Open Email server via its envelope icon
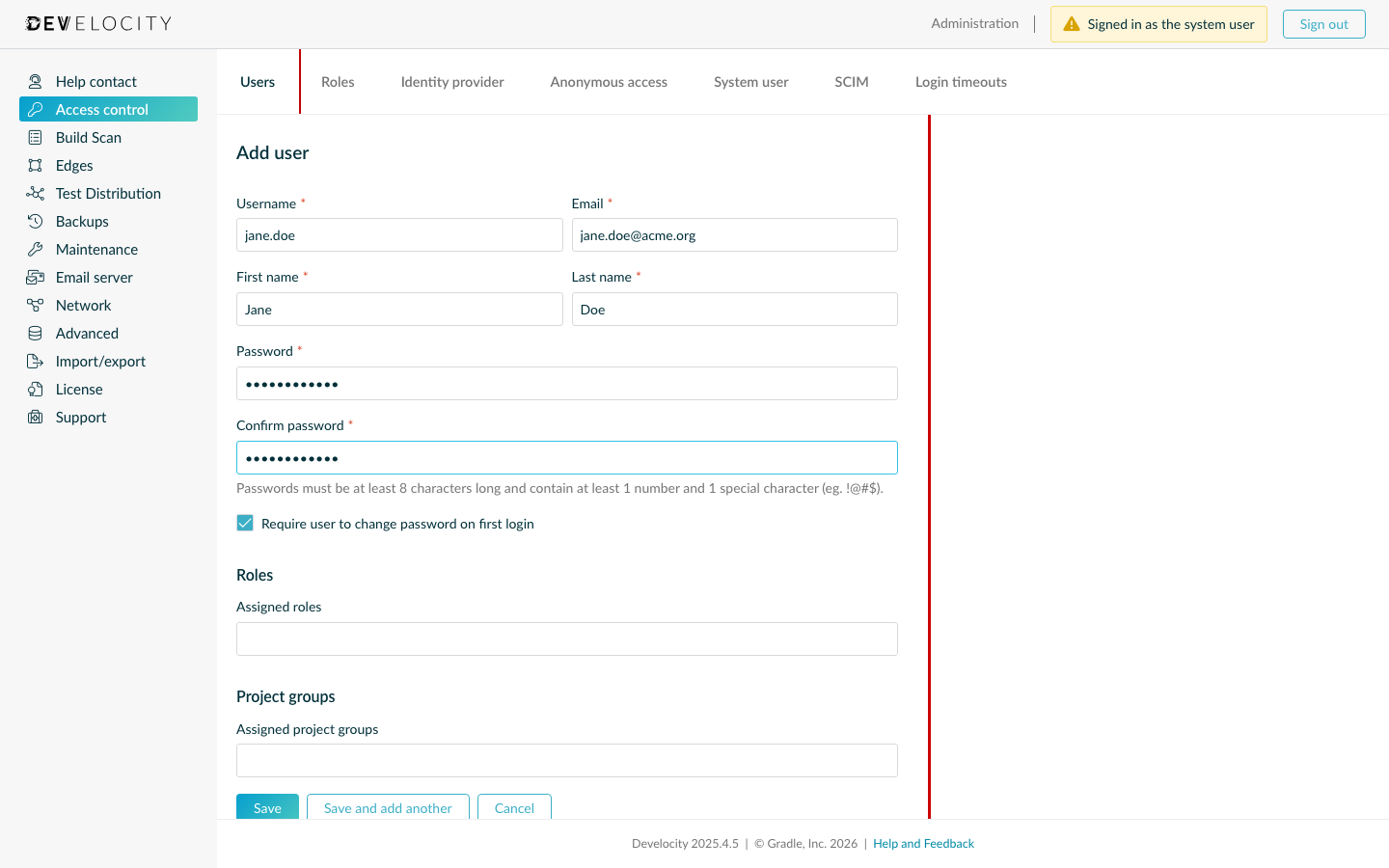 tap(34, 277)
